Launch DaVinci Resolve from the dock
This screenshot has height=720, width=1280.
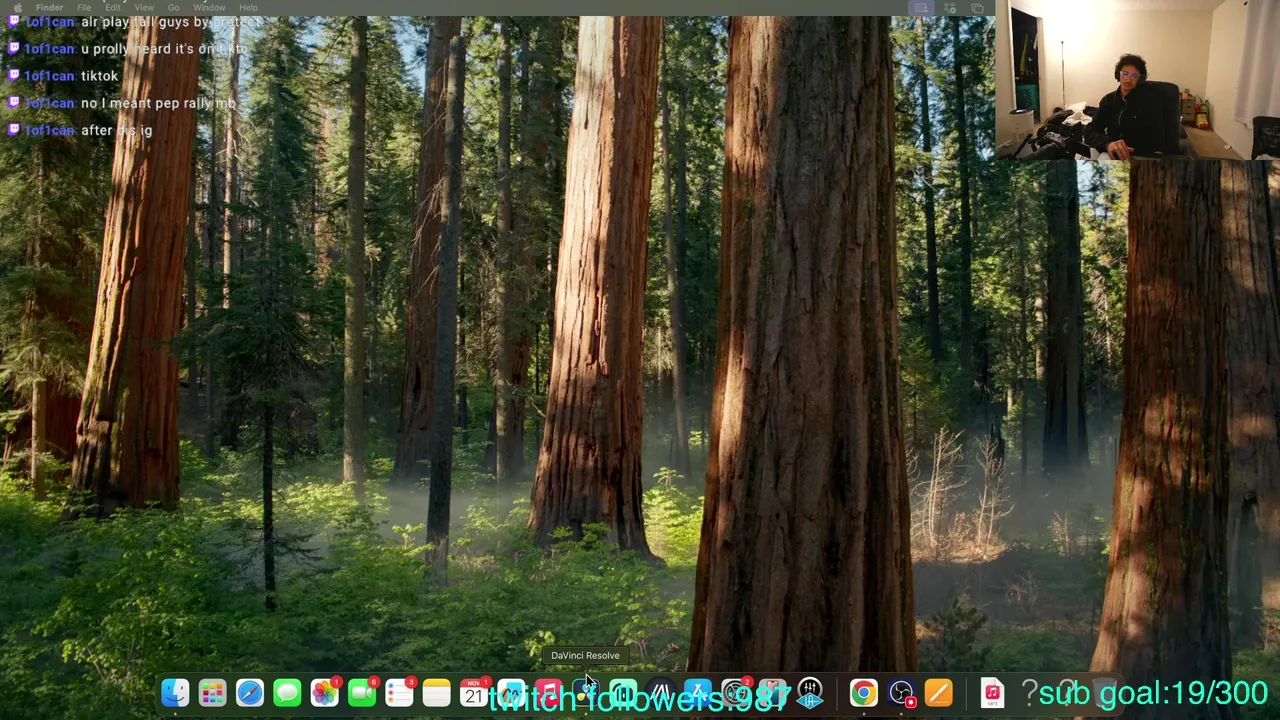click(586, 693)
